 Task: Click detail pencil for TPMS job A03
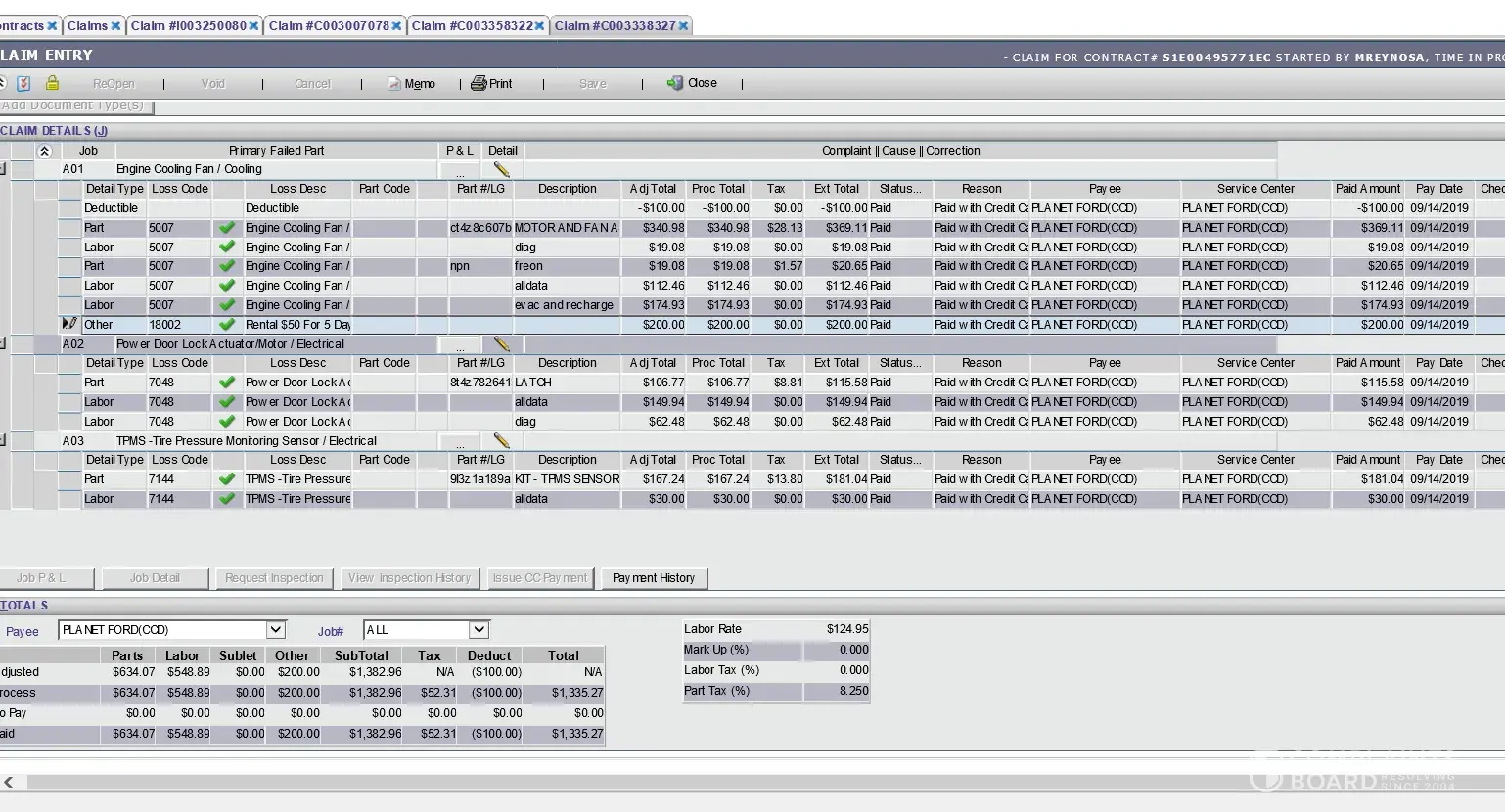(x=502, y=441)
